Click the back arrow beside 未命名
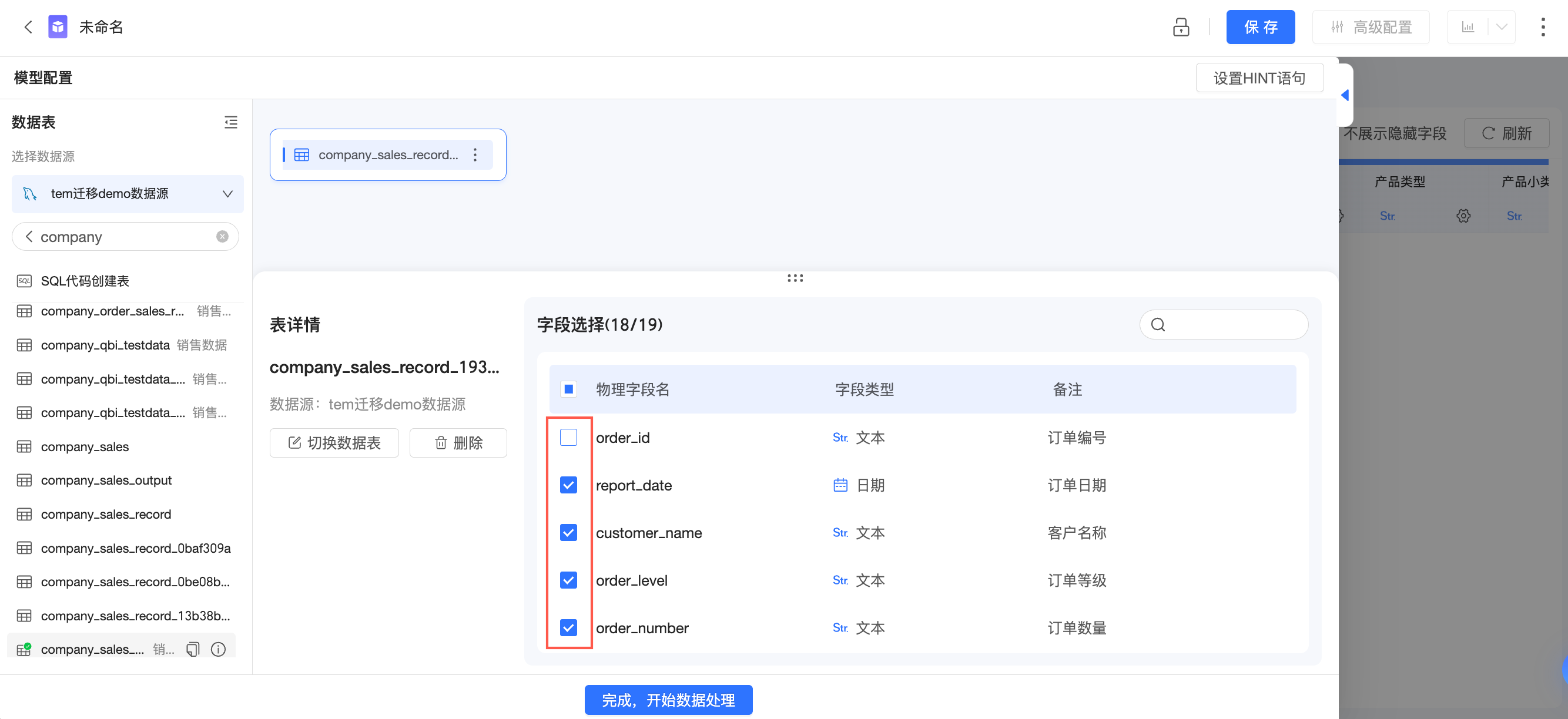This screenshot has width=1568, height=719. click(x=28, y=27)
